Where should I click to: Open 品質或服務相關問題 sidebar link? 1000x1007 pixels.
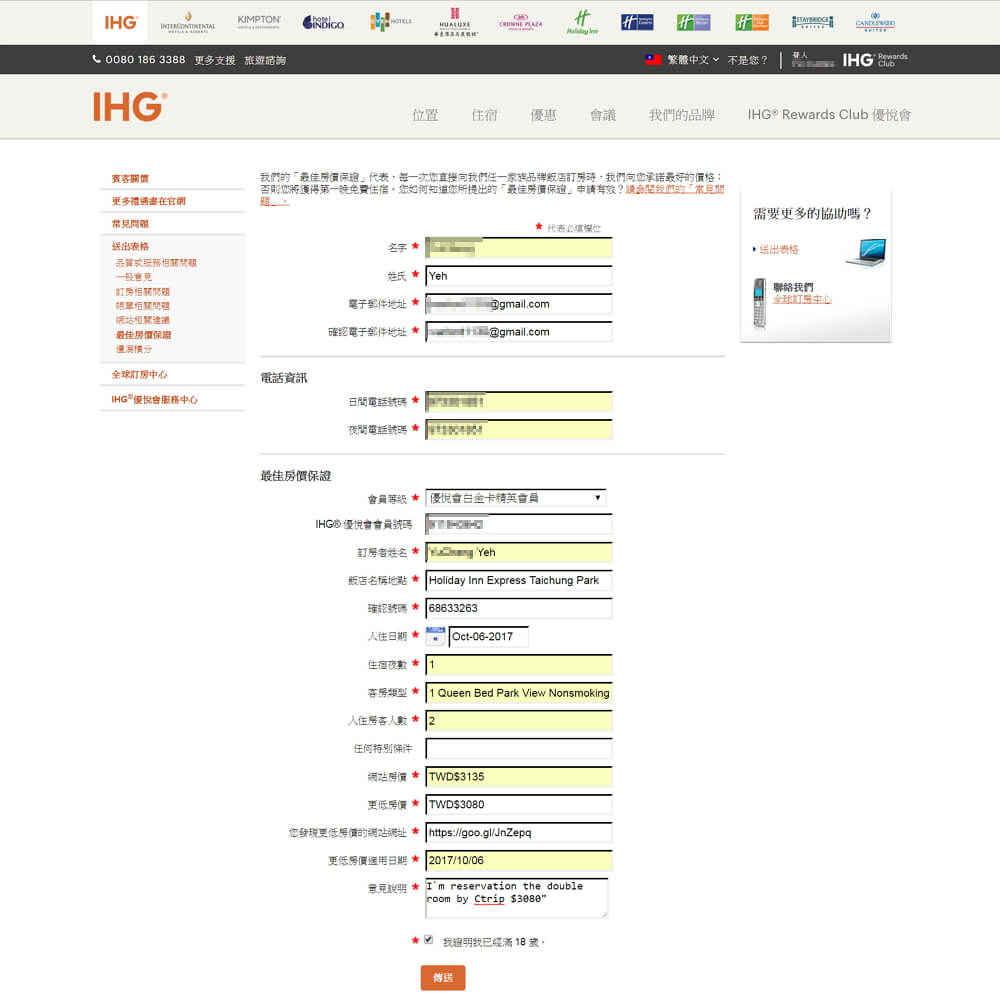click(156, 263)
